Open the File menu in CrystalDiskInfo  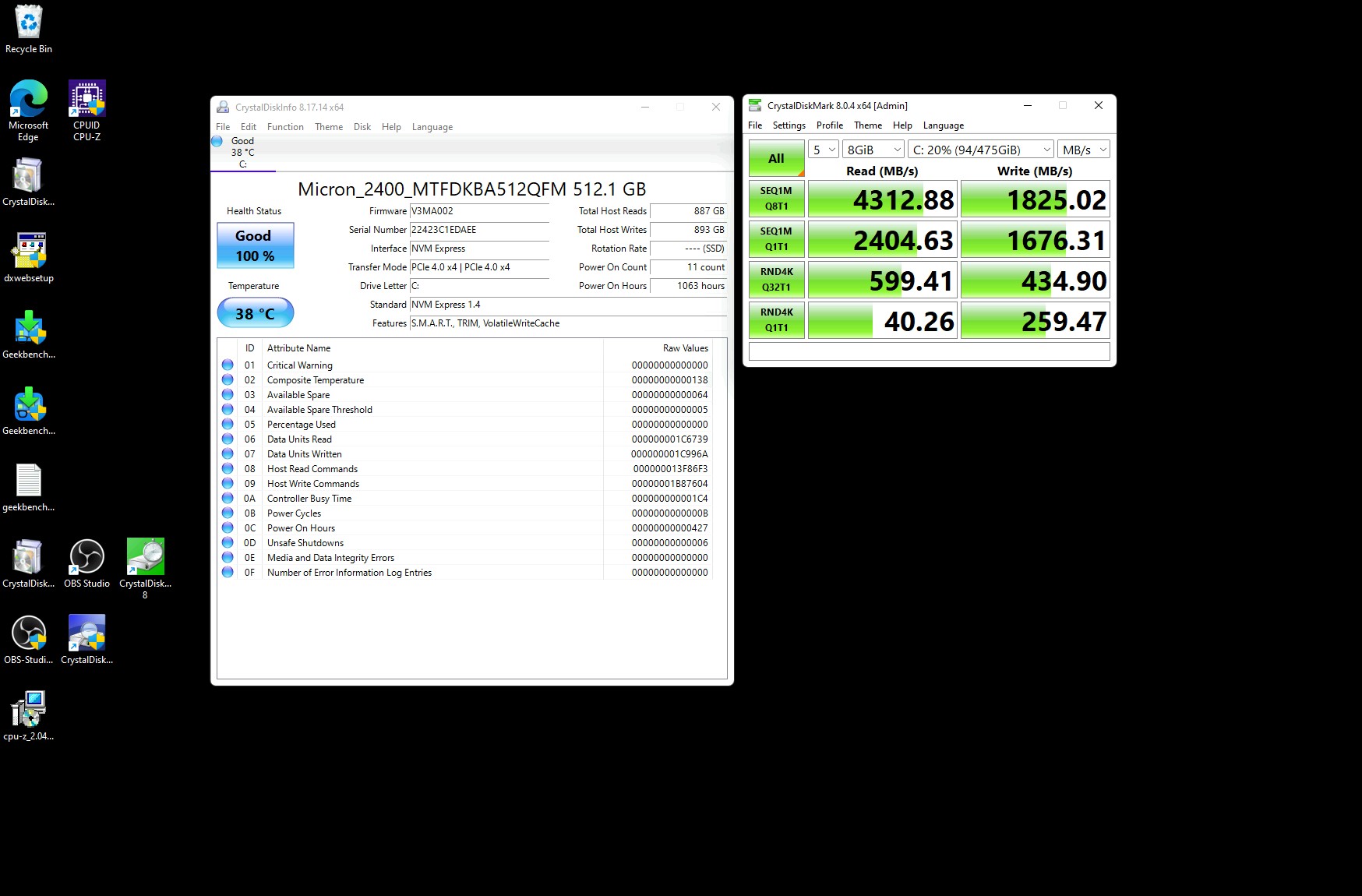223,127
